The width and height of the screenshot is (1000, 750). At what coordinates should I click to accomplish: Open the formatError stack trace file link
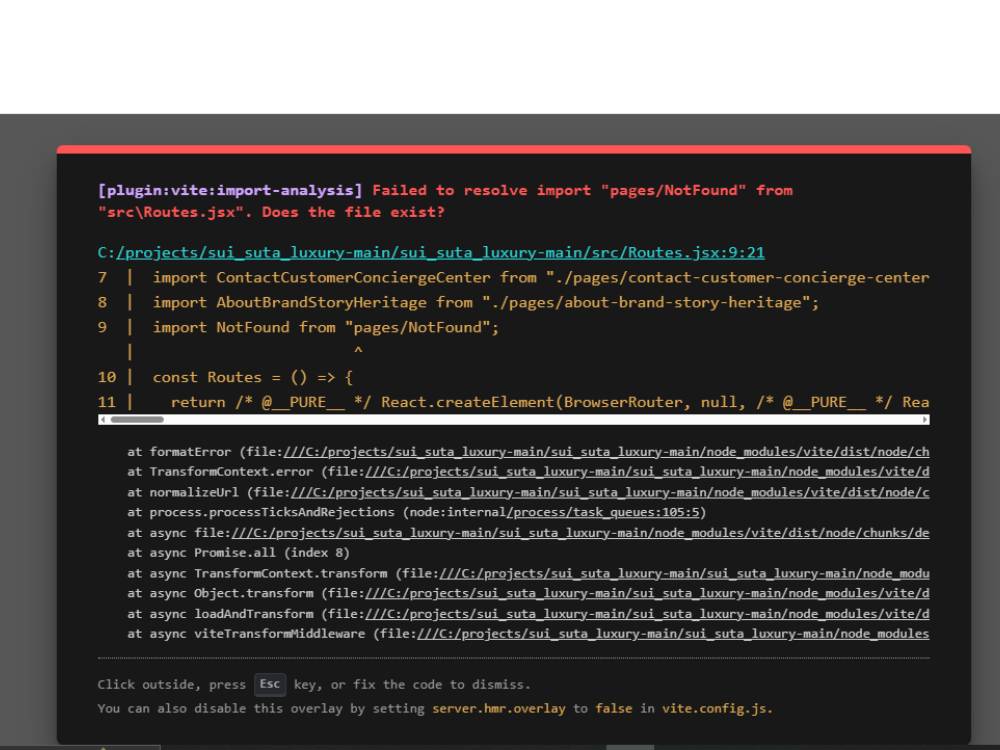tap(606, 452)
